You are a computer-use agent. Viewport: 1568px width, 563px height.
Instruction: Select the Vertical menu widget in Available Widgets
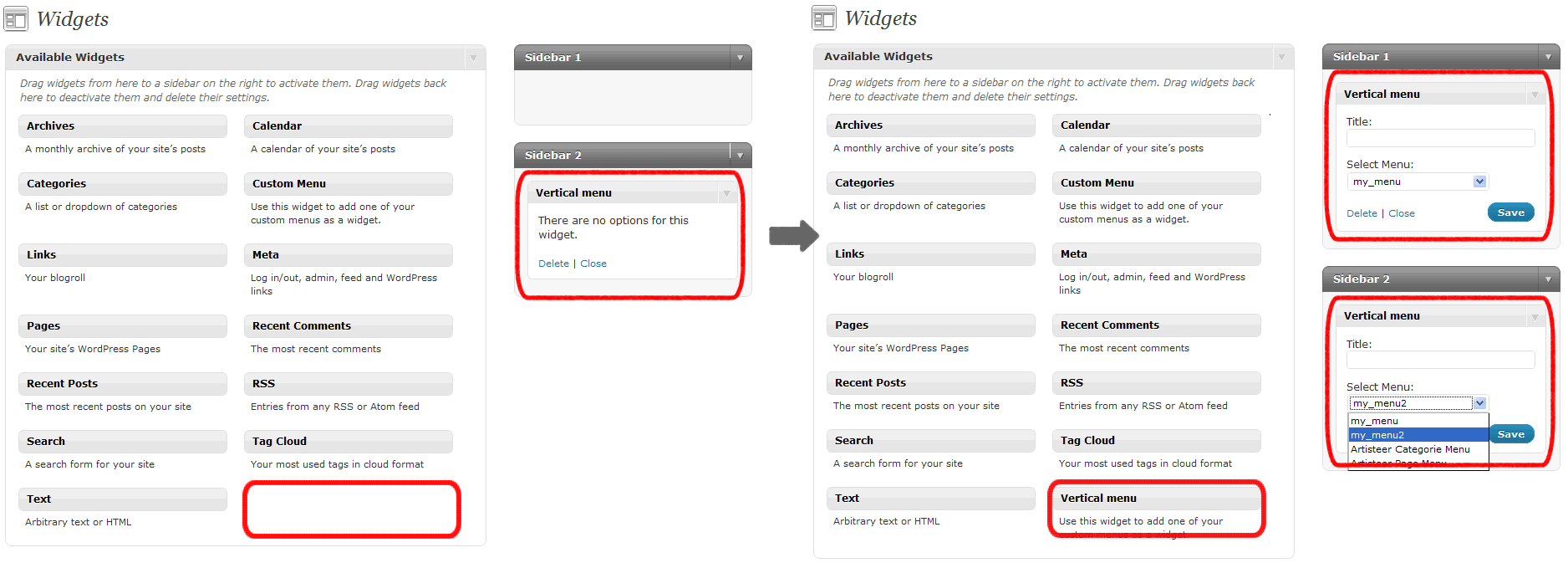(x=1156, y=499)
